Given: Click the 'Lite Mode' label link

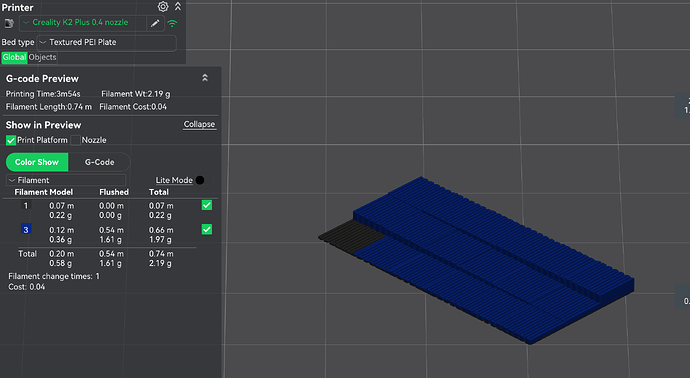Looking at the screenshot, I should click(174, 180).
